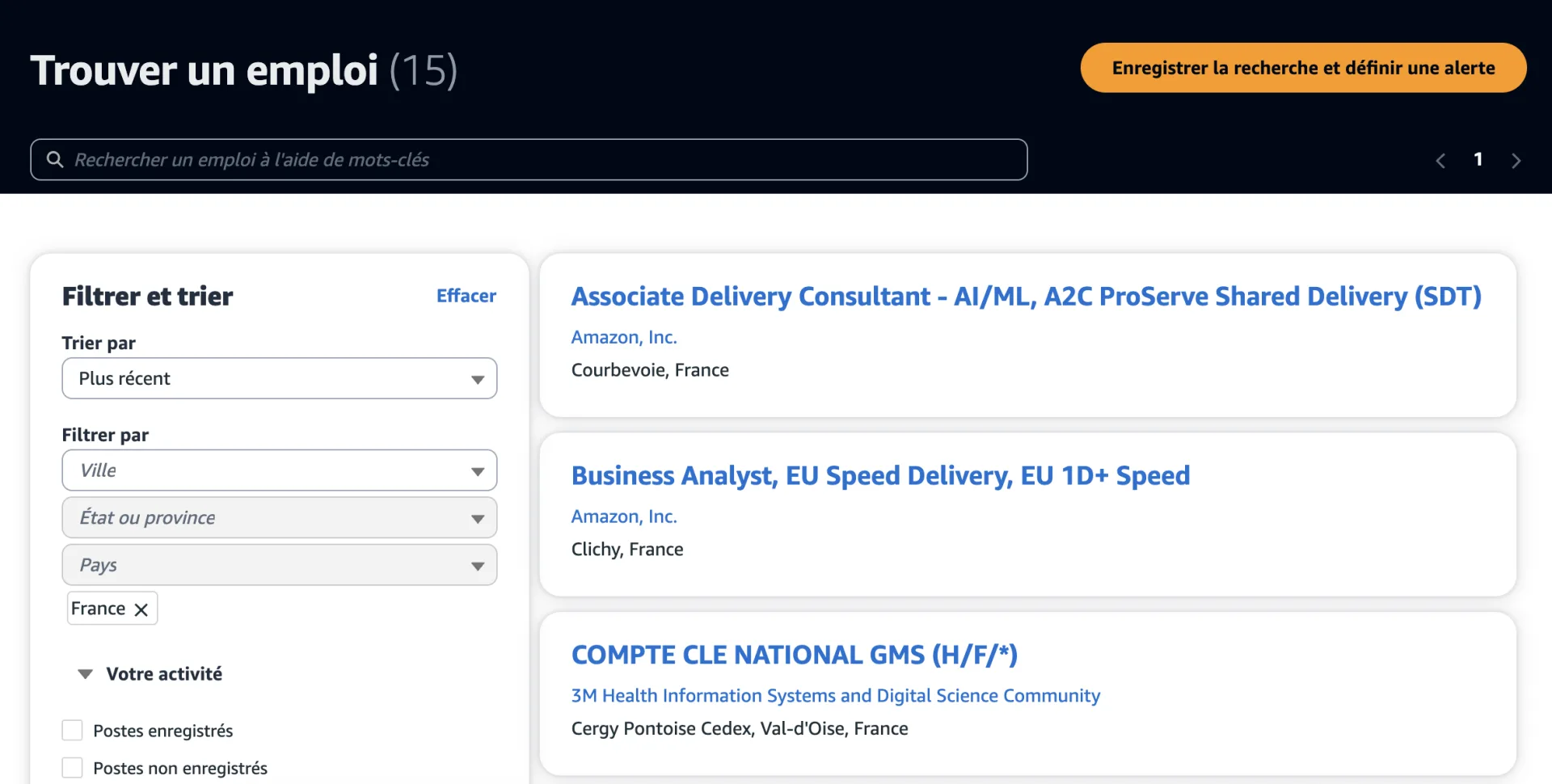1552x784 pixels.
Task: Open Business Analyst, EU Speed Delivery job
Action: point(880,475)
